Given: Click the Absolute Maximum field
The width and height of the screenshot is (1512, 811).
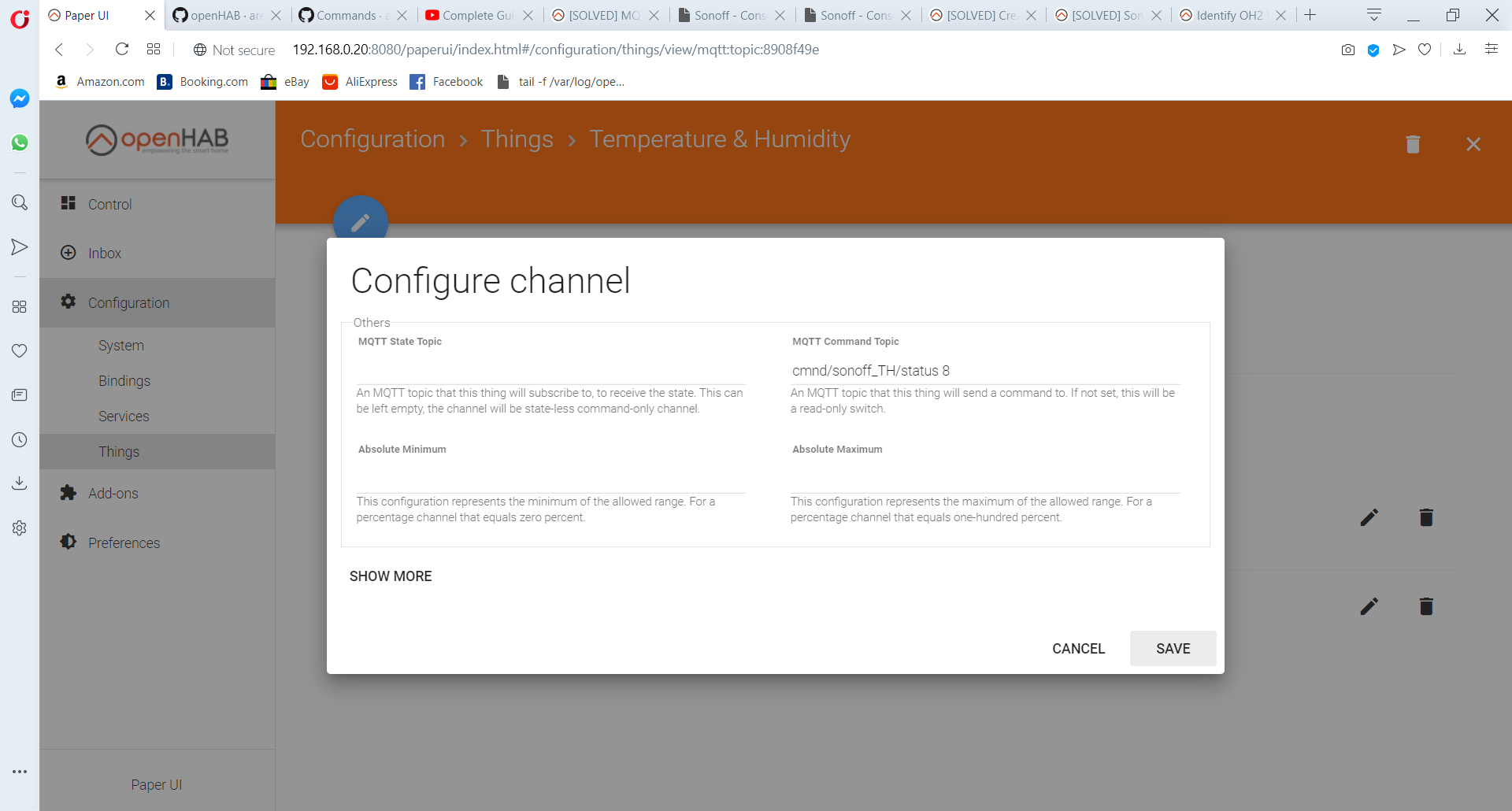Looking at the screenshot, I should 985,480.
